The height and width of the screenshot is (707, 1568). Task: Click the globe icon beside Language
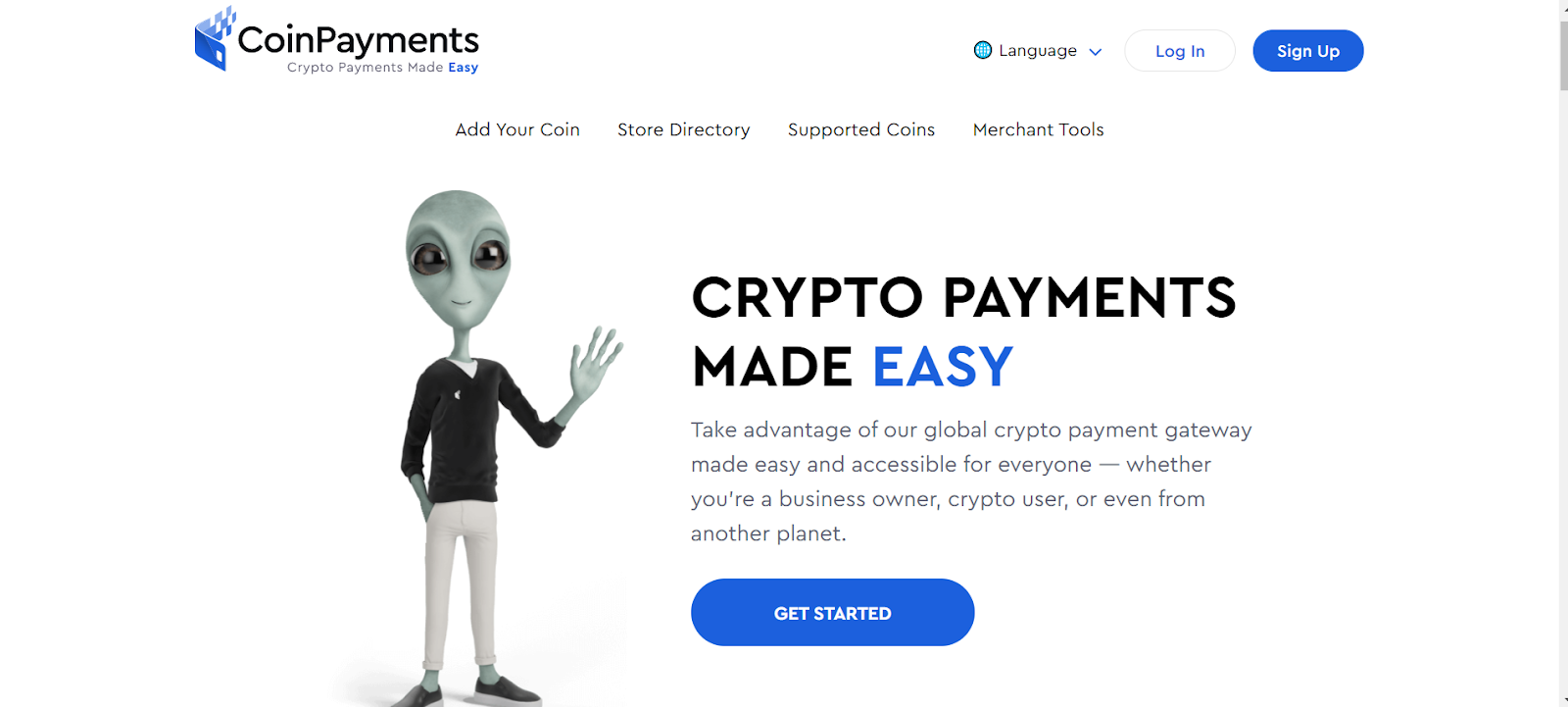tap(983, 50)
